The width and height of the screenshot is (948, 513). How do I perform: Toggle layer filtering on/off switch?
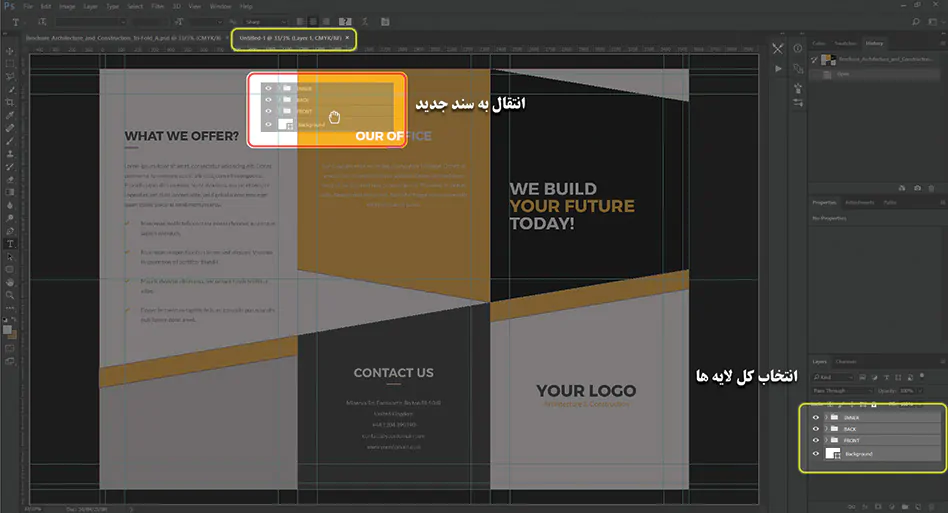coord(922,376)
